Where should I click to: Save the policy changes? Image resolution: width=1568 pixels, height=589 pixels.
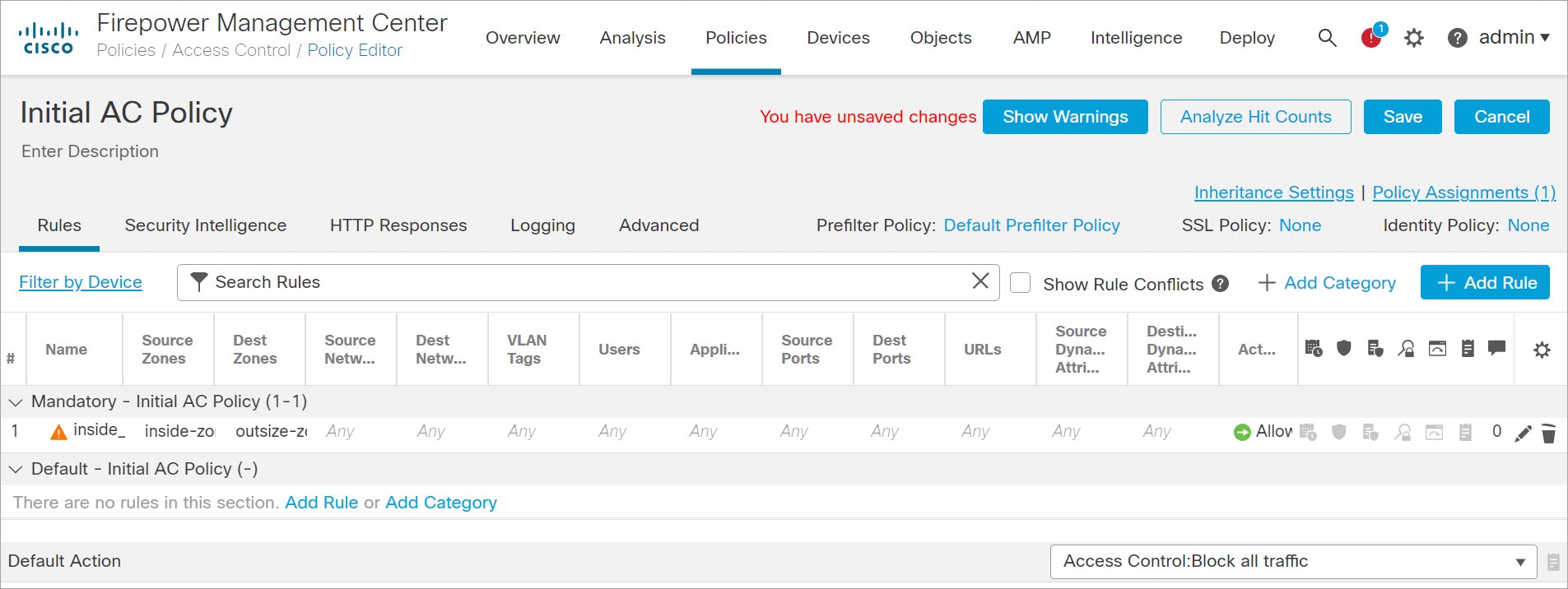click(x=1403, y=117)
